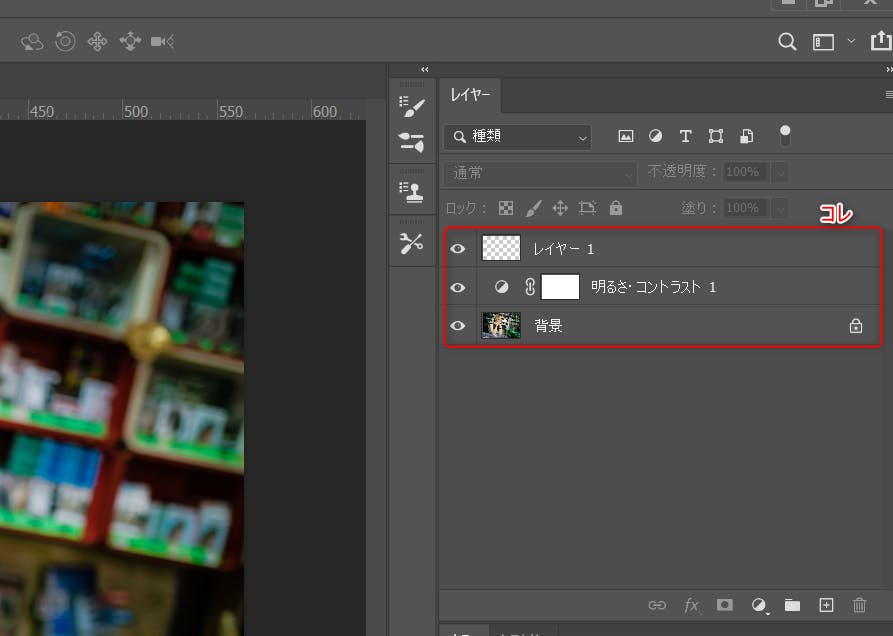
Task: Open the 種類 filter type dropdown
Action: click(518, 136)
